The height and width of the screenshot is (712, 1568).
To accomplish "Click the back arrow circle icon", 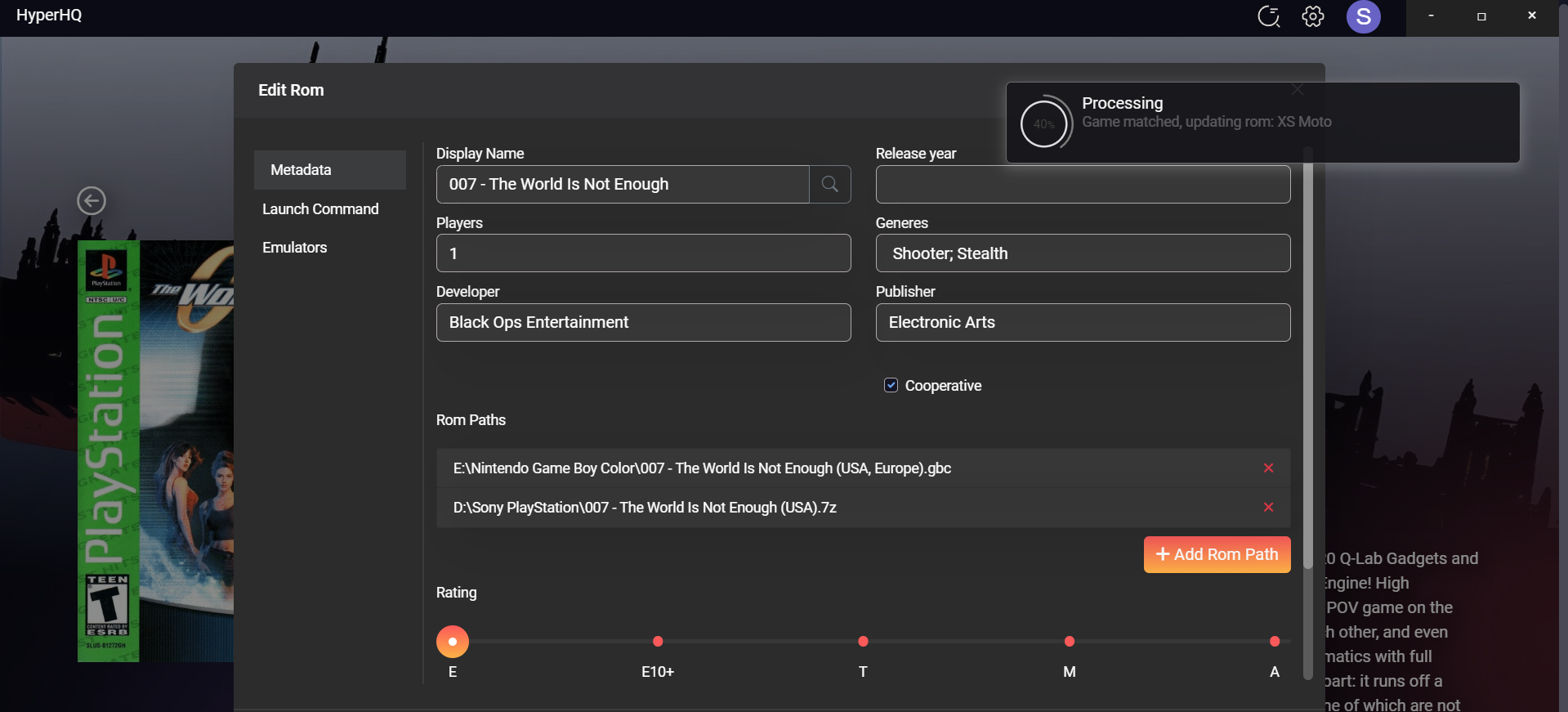I will [x=92, y=200].
